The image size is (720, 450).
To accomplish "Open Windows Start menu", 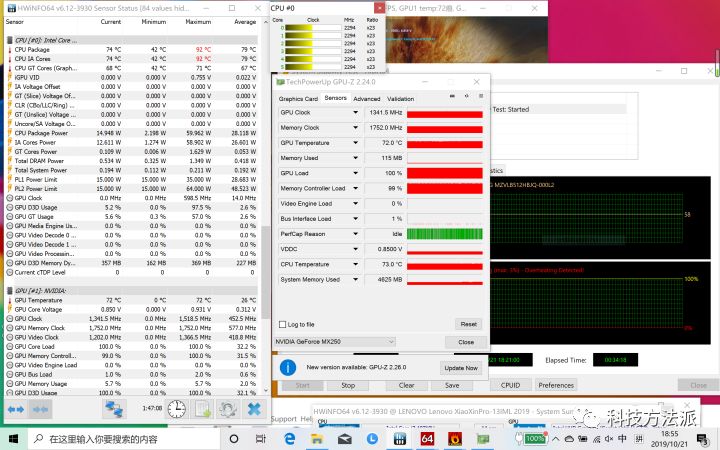I will (13, 439).
